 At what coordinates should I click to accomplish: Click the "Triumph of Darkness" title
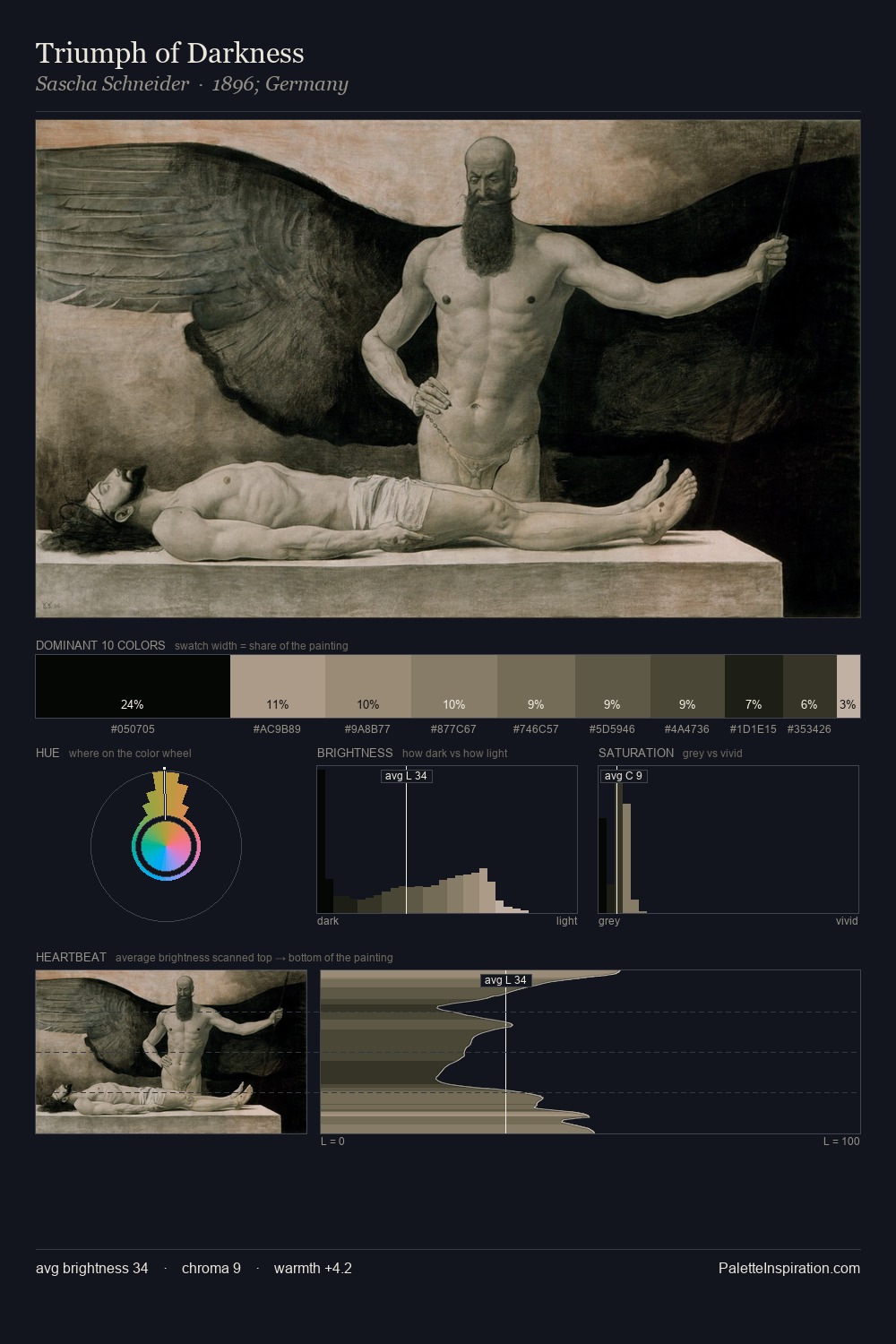click(170, 53)
